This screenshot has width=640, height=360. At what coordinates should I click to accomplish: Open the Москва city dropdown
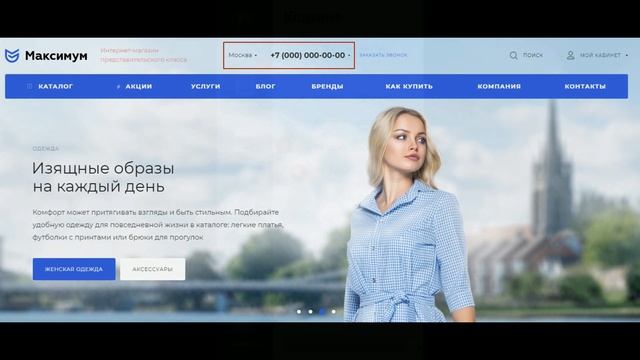click(x=242, y=55)
